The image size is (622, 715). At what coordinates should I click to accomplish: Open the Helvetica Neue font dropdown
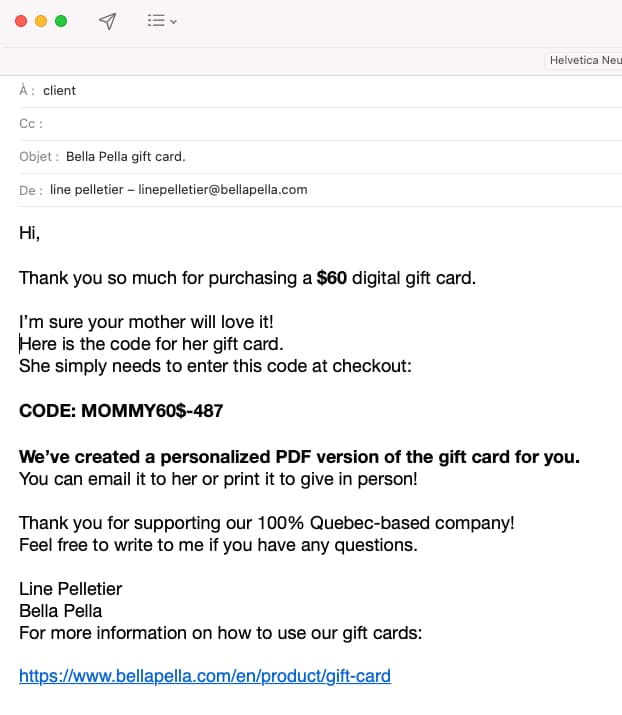click(x=584, y=60)
